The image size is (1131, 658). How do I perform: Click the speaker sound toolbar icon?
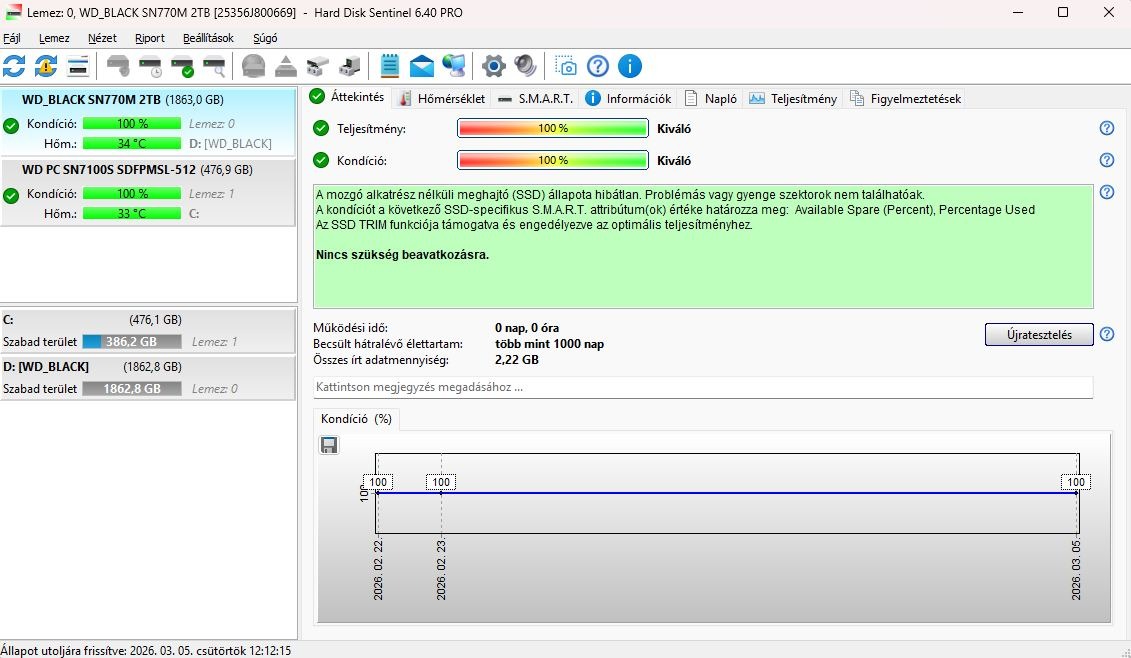[525, 66]
